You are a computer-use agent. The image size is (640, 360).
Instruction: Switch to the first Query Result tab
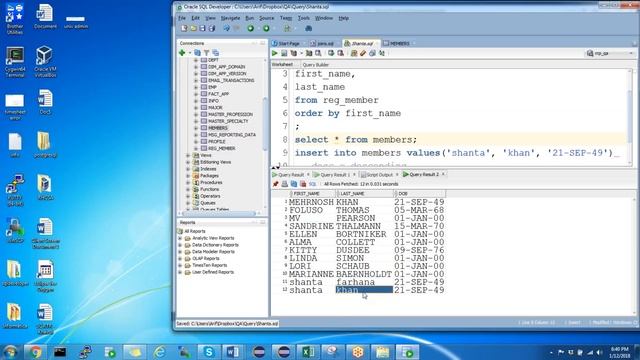[x=291, y=175]
